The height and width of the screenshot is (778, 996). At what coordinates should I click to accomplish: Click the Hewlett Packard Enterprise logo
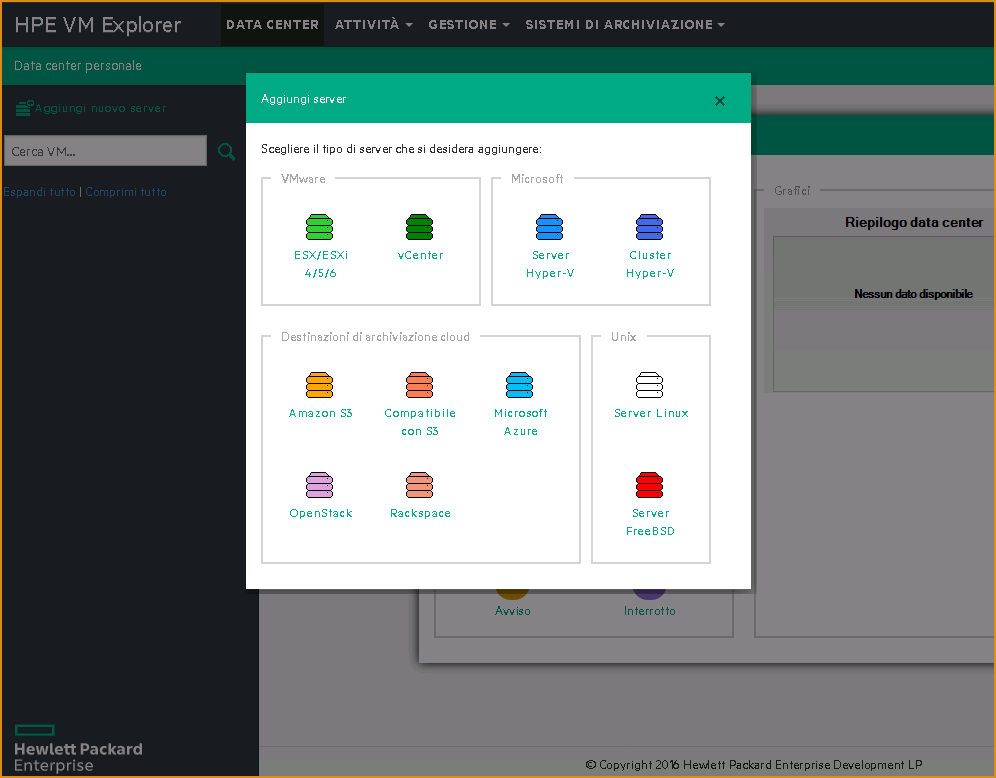click(x=78, y=749)
